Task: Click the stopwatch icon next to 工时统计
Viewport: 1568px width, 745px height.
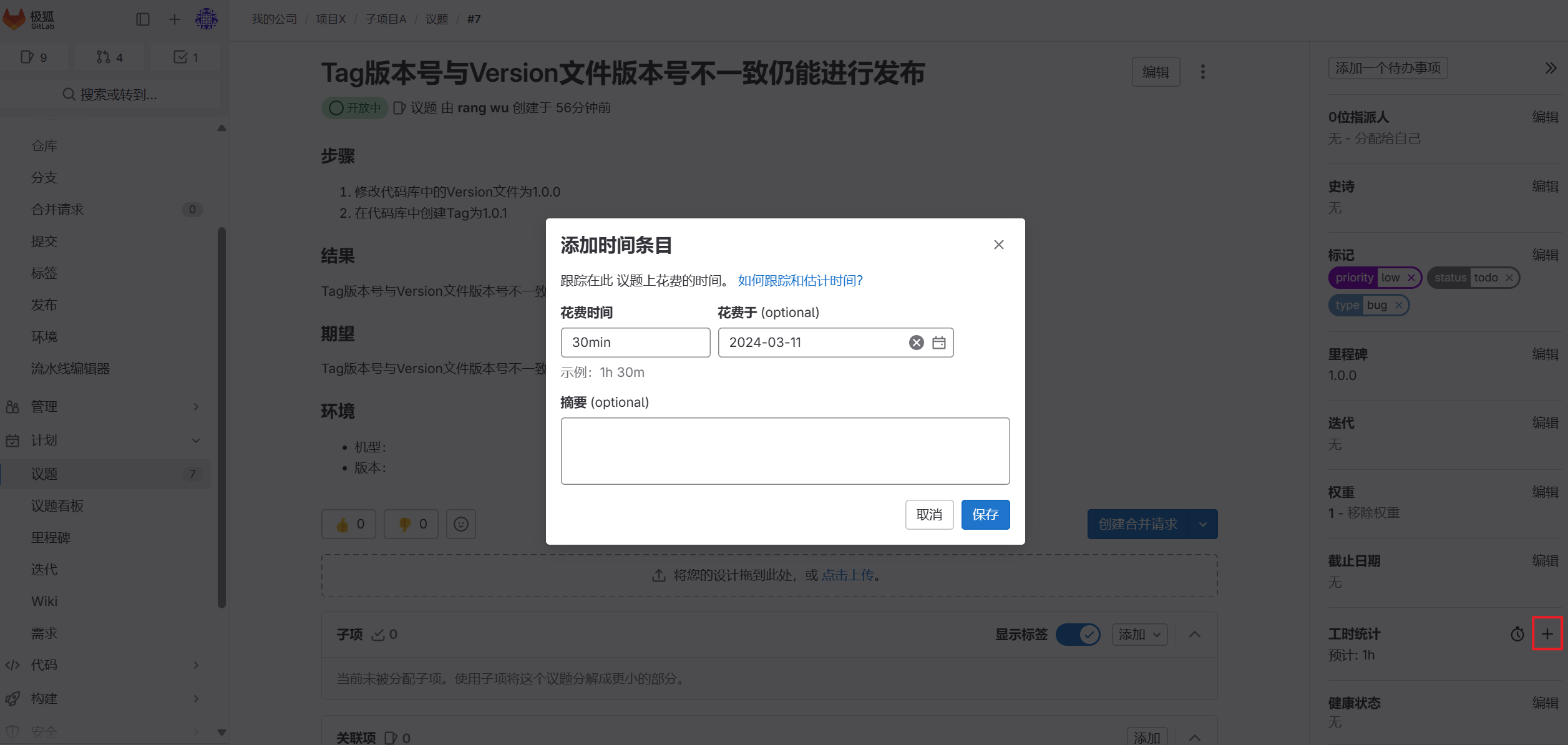Action: pos(1516,634)
